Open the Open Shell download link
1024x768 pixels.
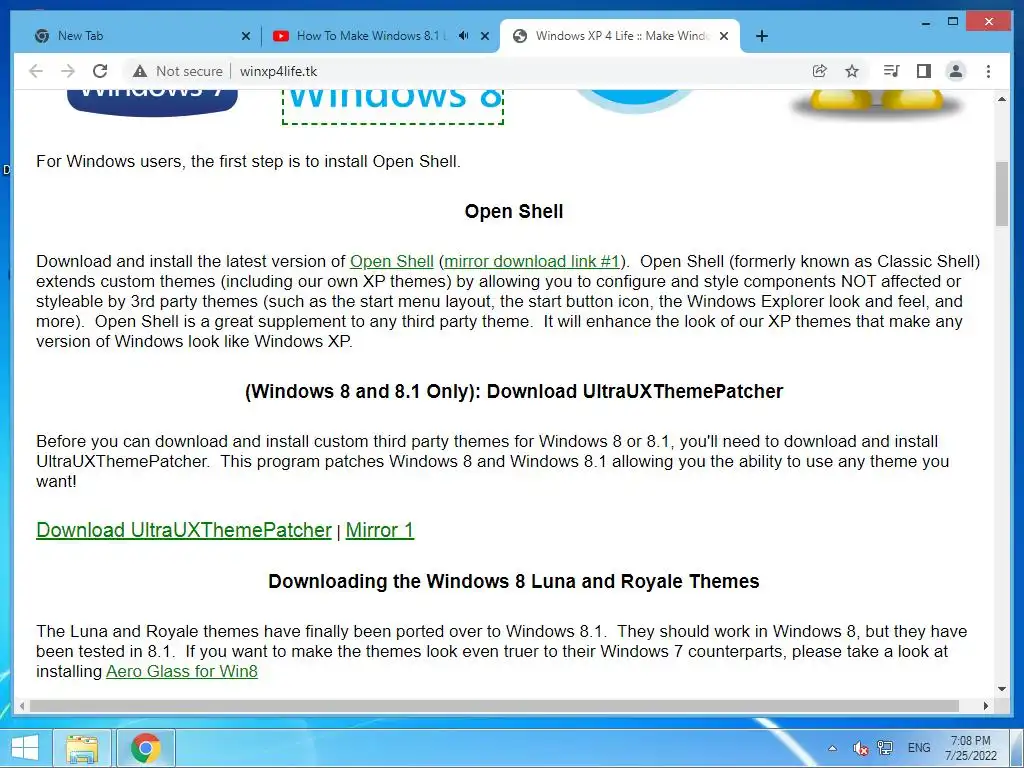click(392, 261)
